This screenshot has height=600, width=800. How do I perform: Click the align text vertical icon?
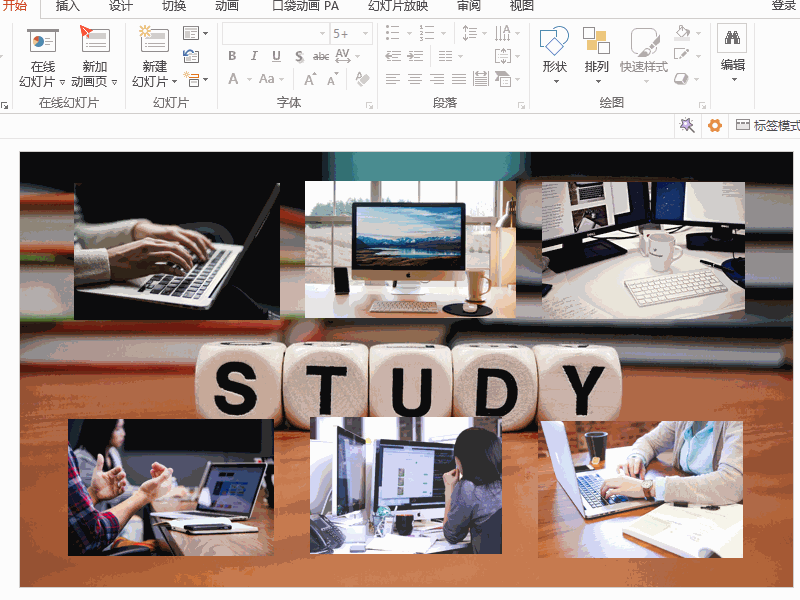503,56
